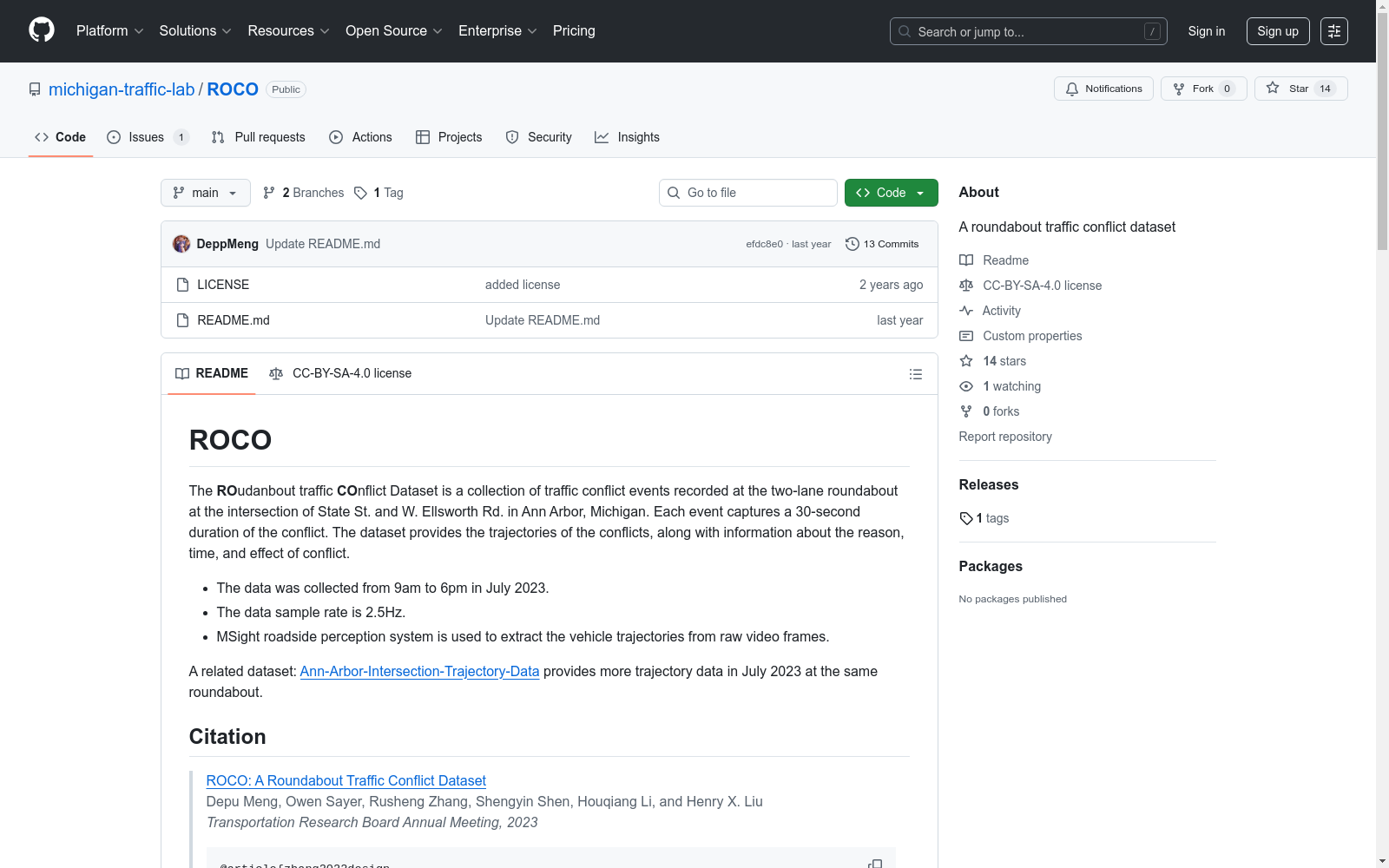Click the commits history clock icon
1389x868 pixels.
coord(852,244)
